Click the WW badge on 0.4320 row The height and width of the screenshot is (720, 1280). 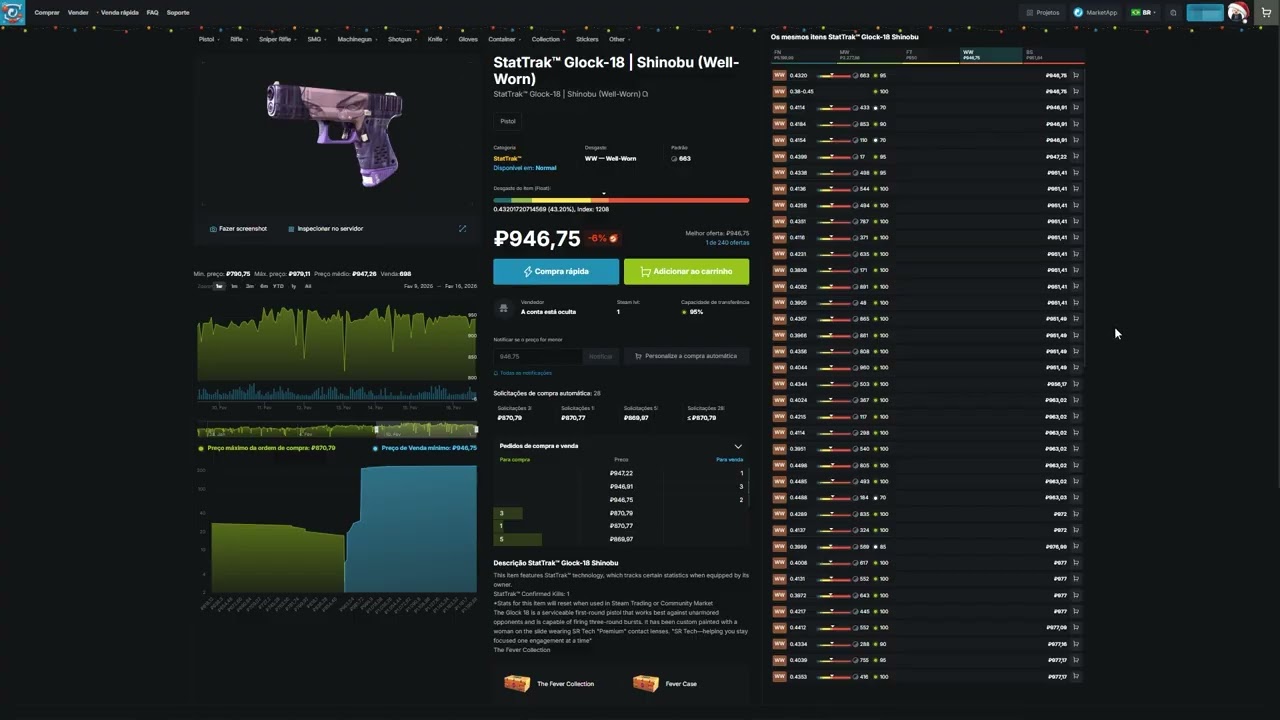pyautogui.click(x=779, y=75)
